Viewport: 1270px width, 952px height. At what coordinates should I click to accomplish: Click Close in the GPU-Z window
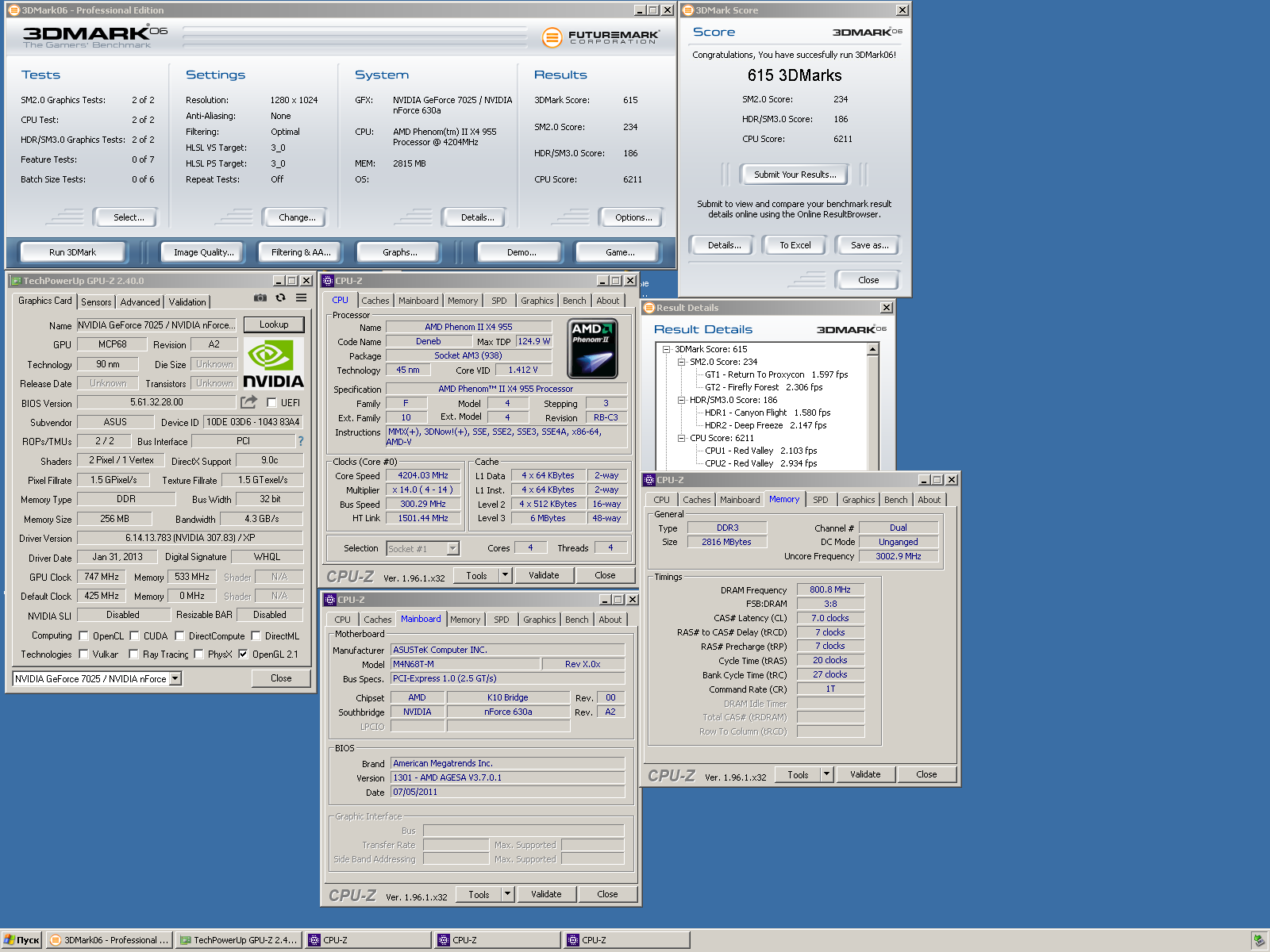(x=281, y=678)
